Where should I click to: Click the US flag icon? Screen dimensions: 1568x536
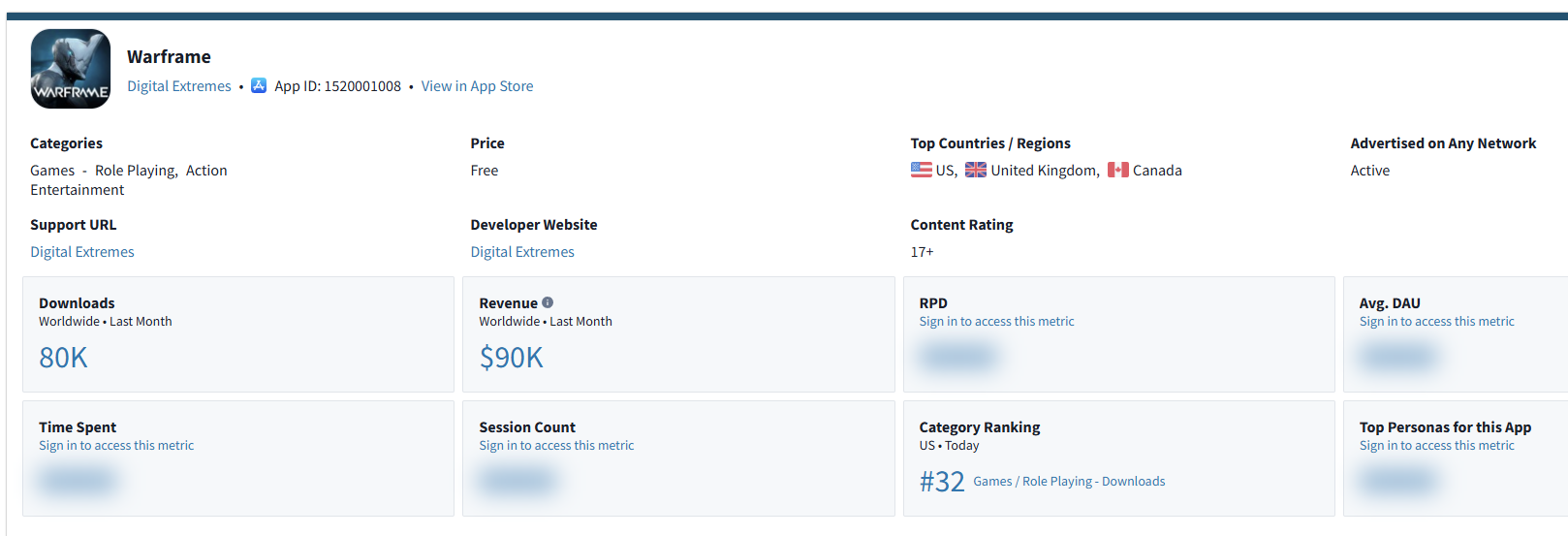coord(921,170)
